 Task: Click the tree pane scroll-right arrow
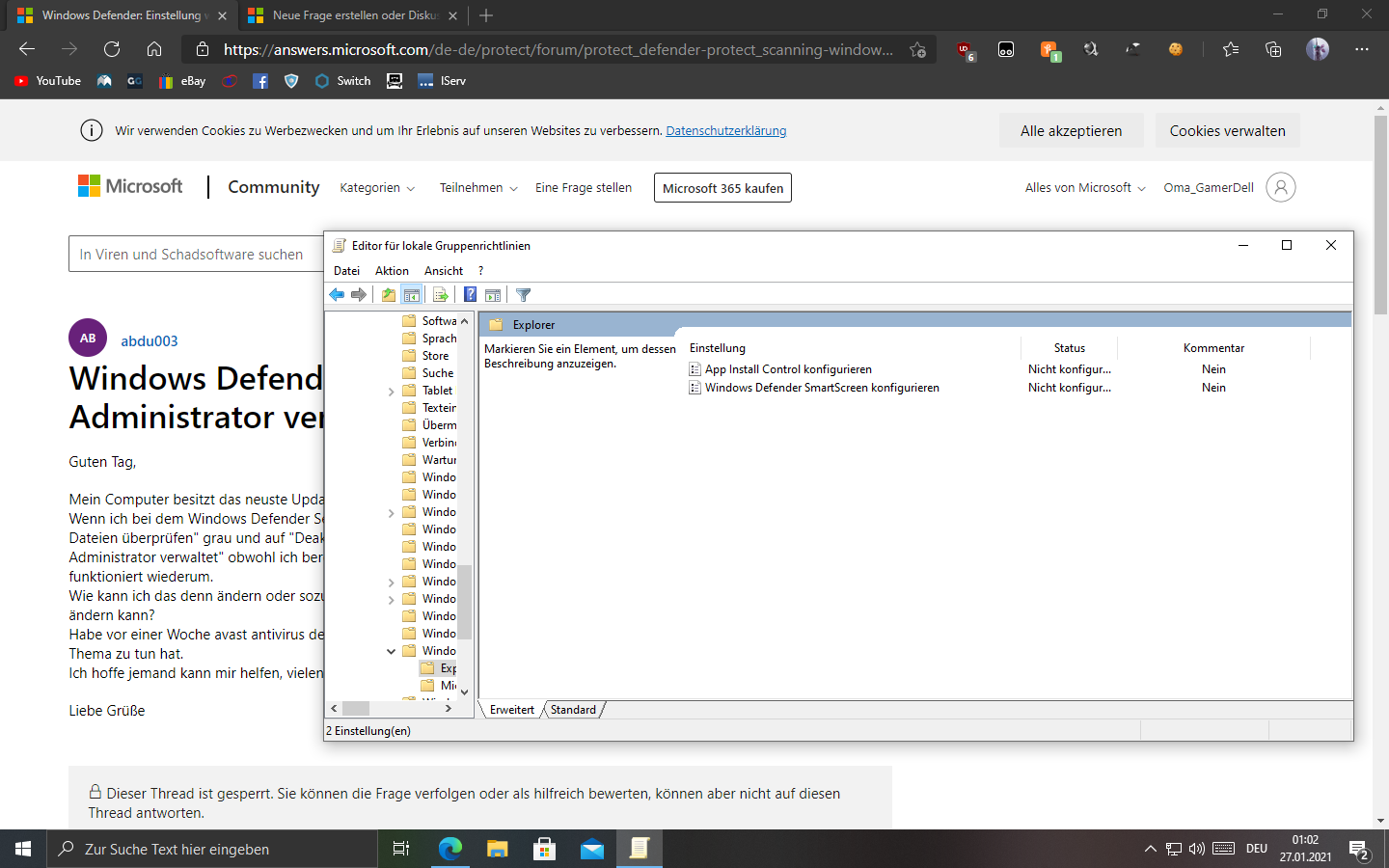449,708
